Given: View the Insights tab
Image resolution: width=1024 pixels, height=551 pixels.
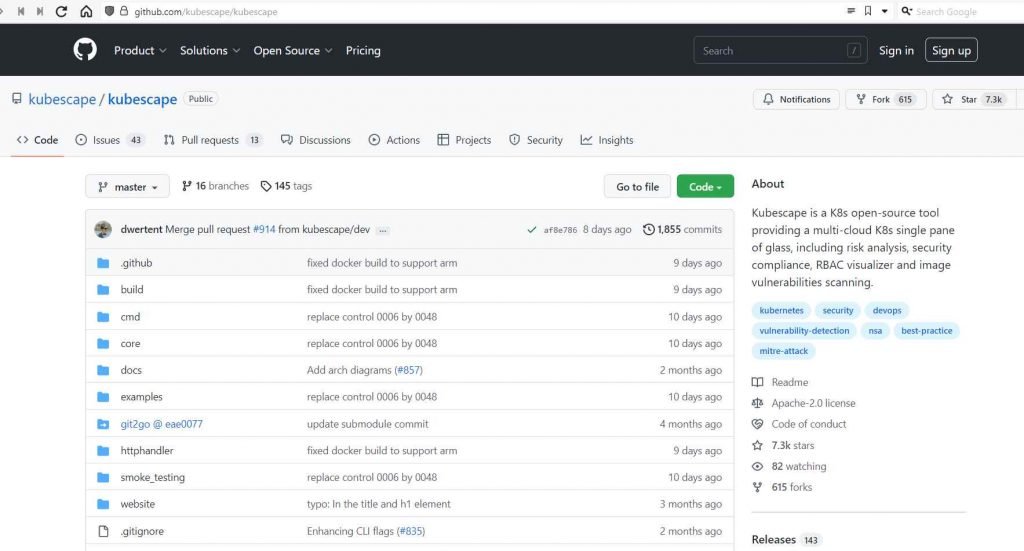Looking at the screenshot, I should 607,140.
